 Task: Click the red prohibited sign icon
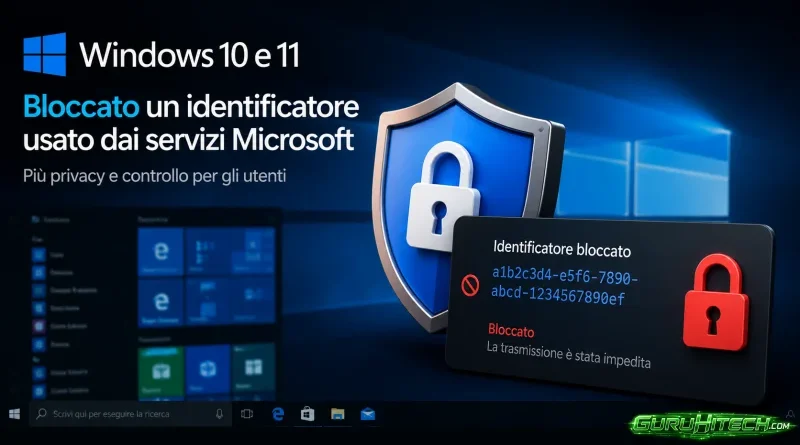pyautogui.click(x=470, y=286)
